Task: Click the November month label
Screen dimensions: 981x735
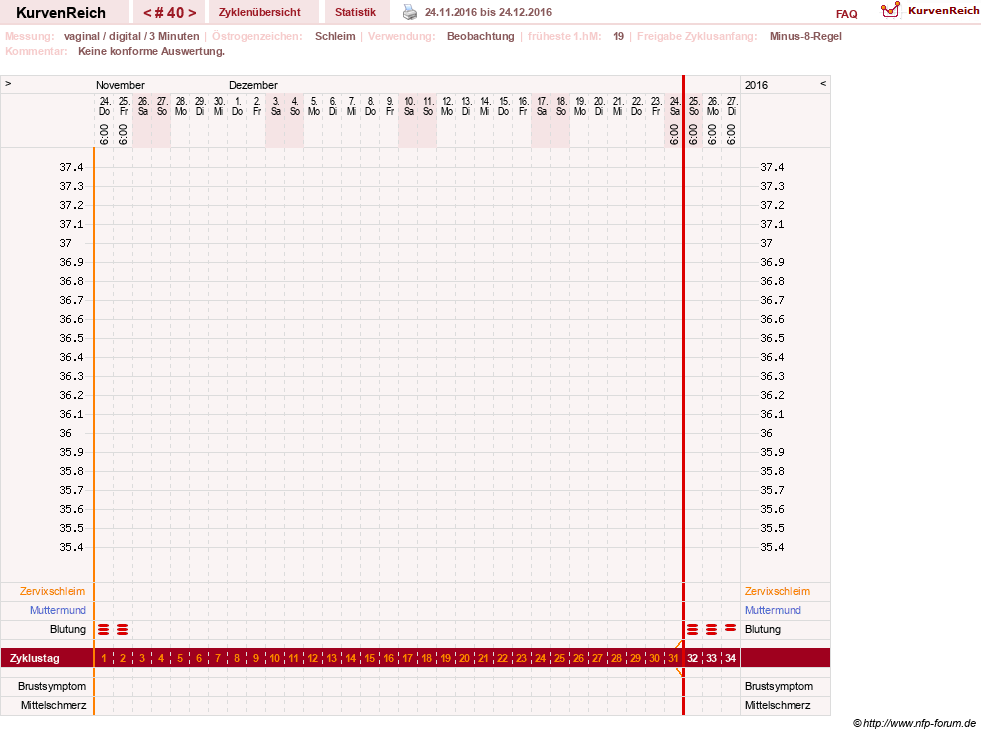Action: click(x=120, y=85)
